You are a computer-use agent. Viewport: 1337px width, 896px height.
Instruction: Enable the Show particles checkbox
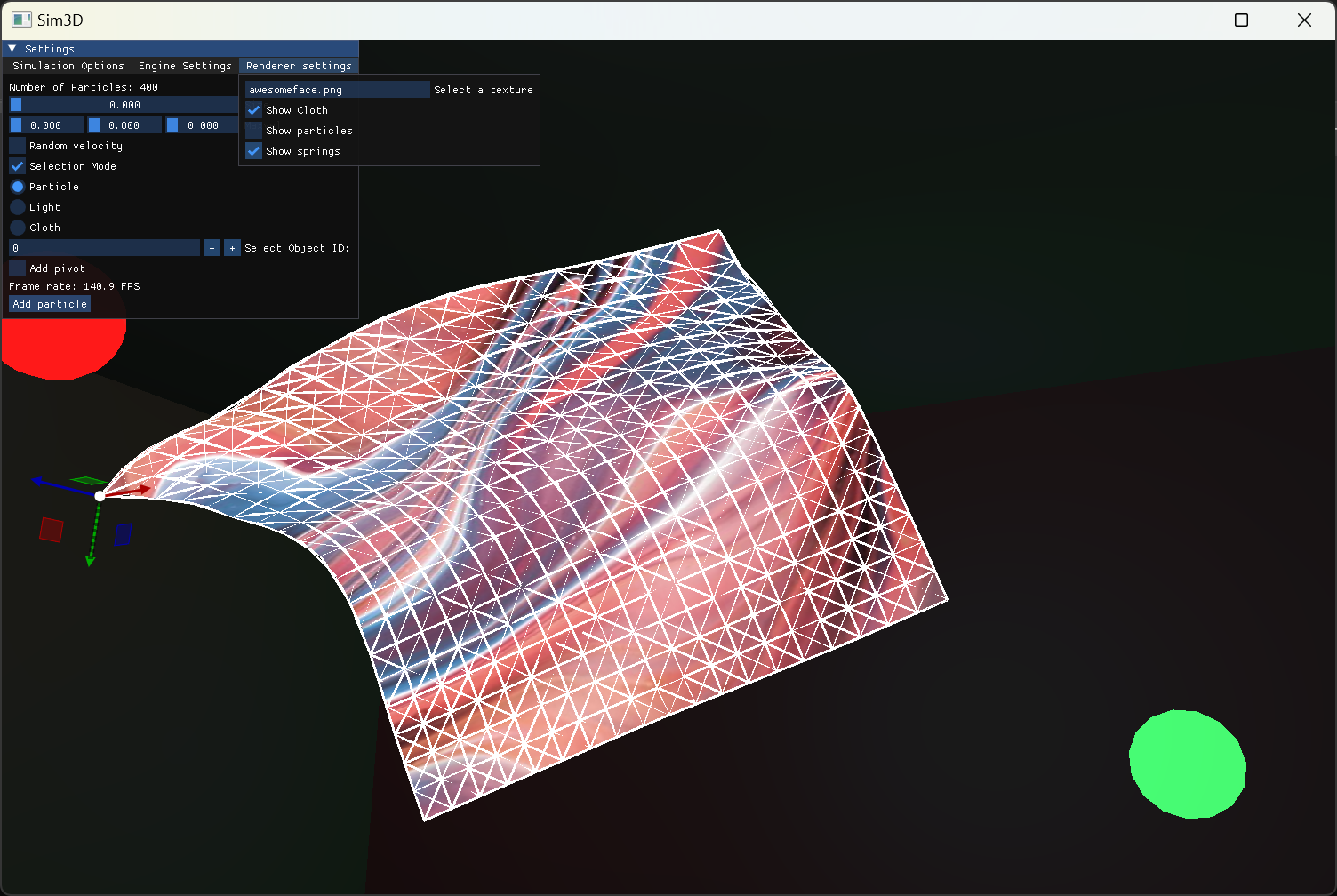[254, 131]
